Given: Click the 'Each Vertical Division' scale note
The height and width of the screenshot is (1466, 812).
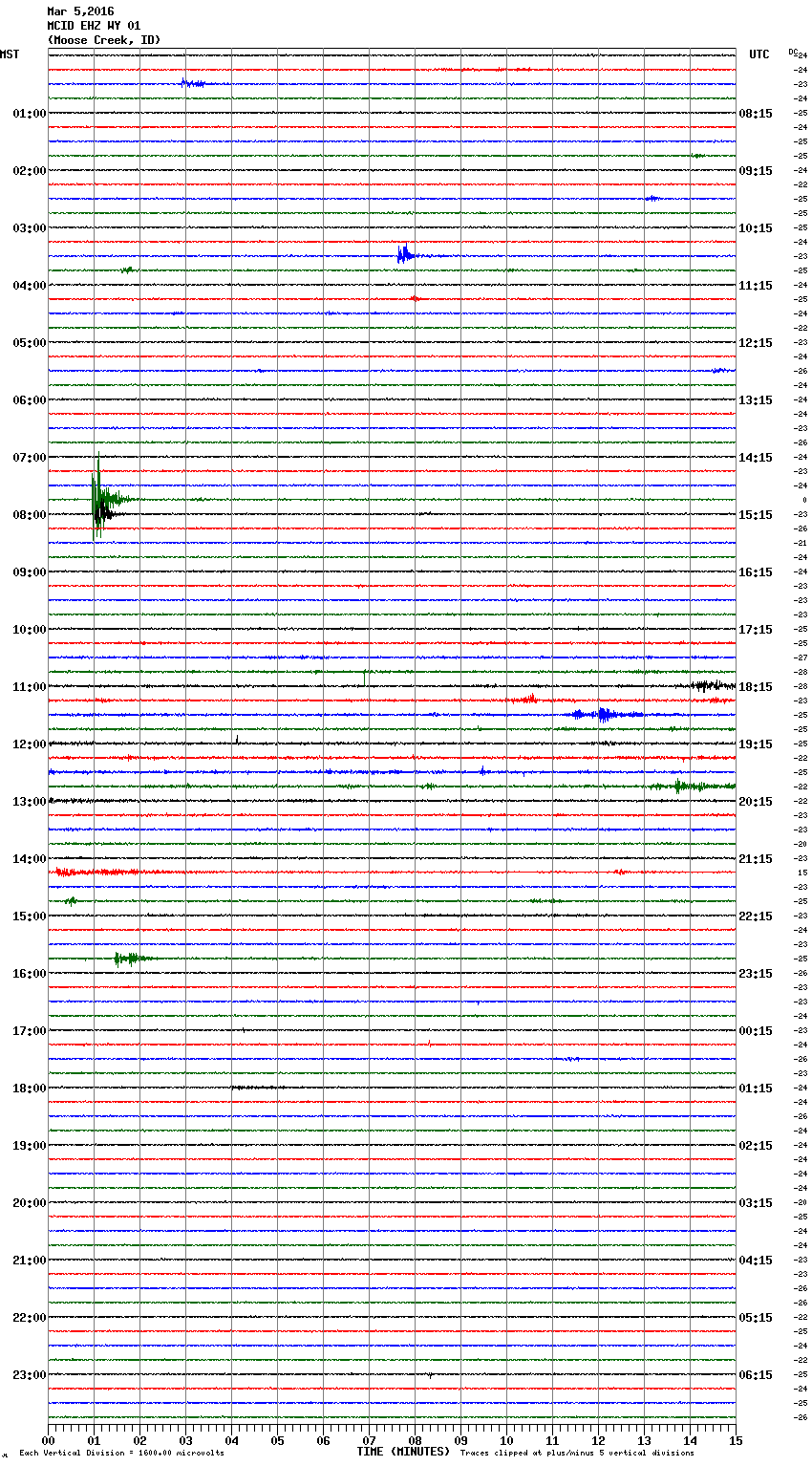Looking at the screenshot, I should 121,1453.
